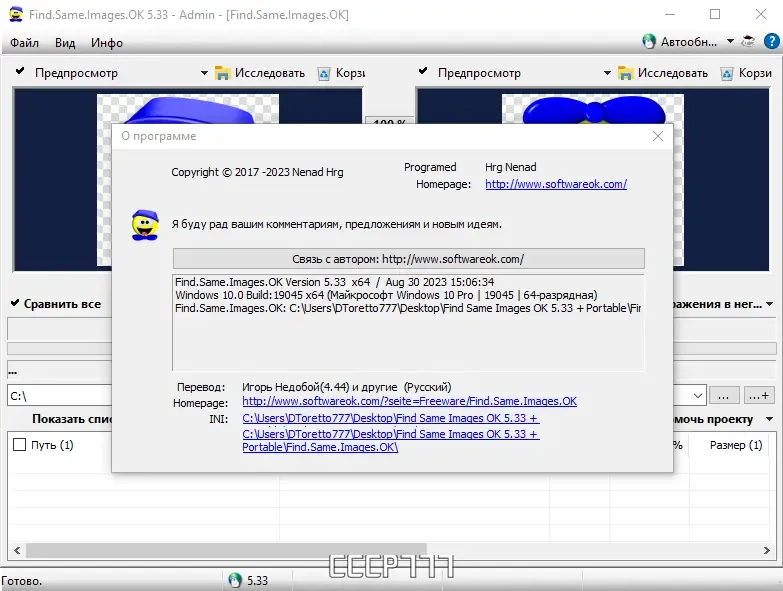The height and width of the screenshot is (591, 783).
Task: Click the app icon in title bar
Action: pos(16,14)
